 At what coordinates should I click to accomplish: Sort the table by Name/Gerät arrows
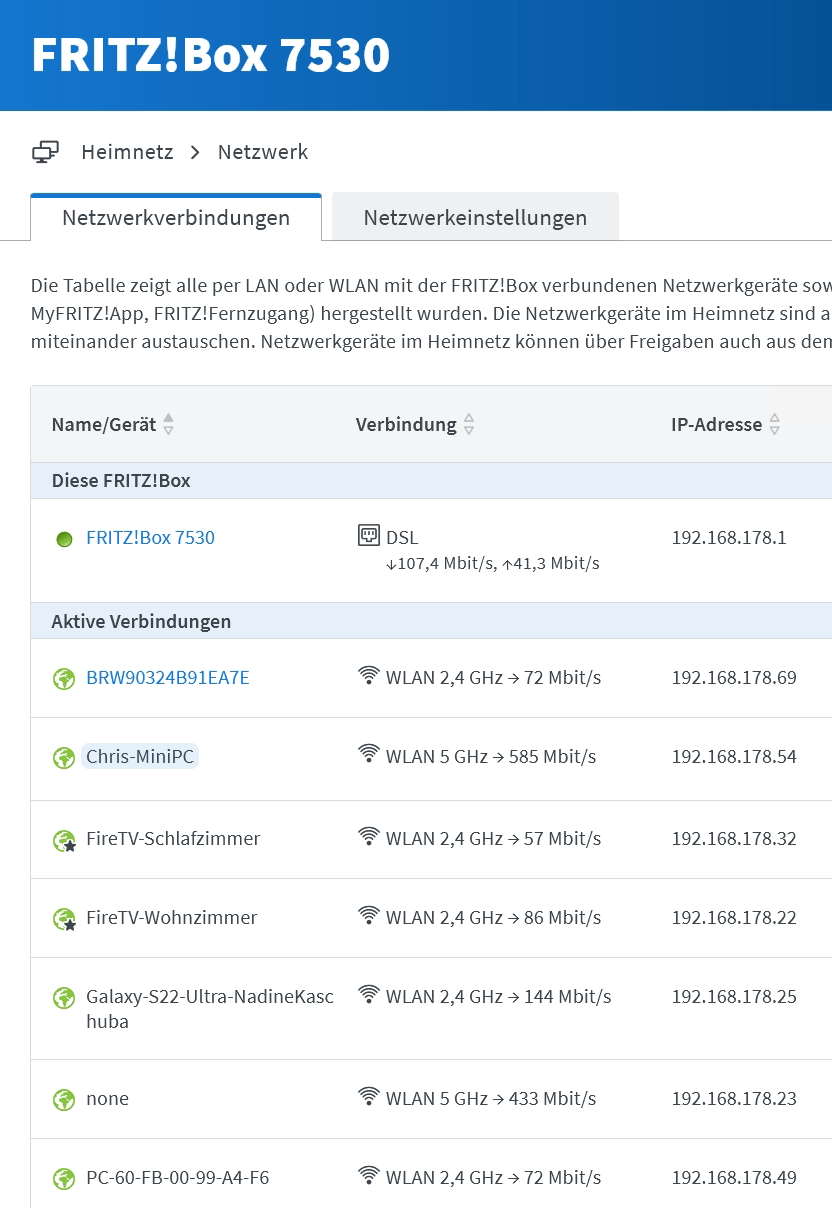point(168,425)
